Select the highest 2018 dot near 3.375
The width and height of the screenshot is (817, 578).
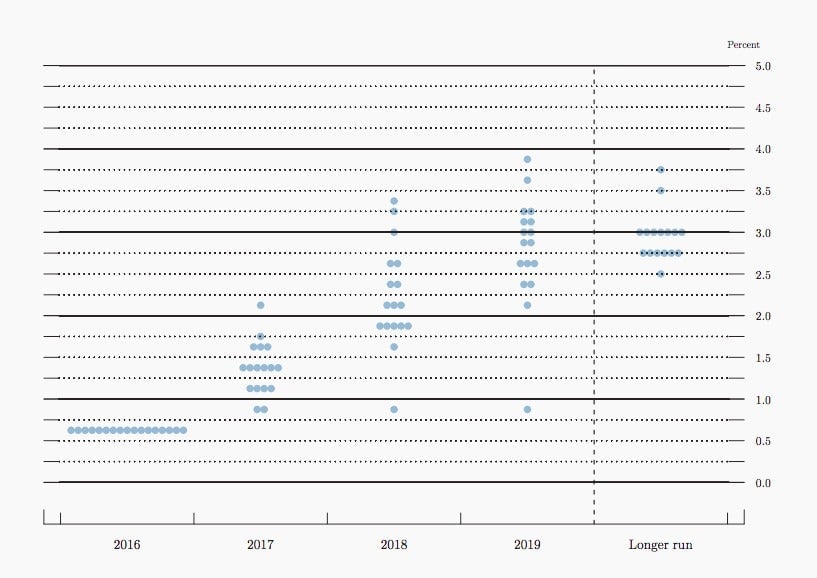[394, 201]
